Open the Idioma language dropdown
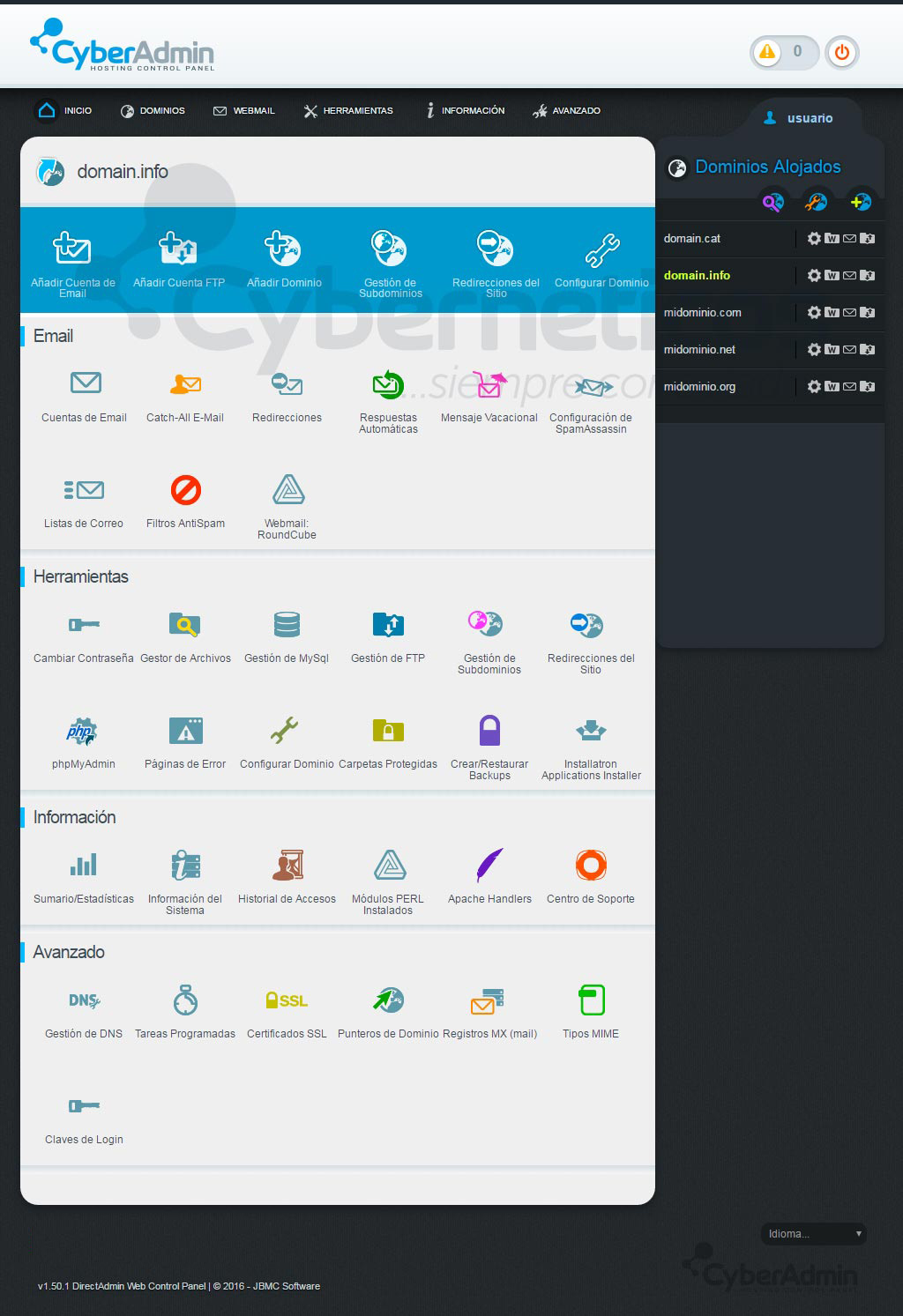Image resolution: width=903 pixels, height=1316 pixels. coord(811,1234)
